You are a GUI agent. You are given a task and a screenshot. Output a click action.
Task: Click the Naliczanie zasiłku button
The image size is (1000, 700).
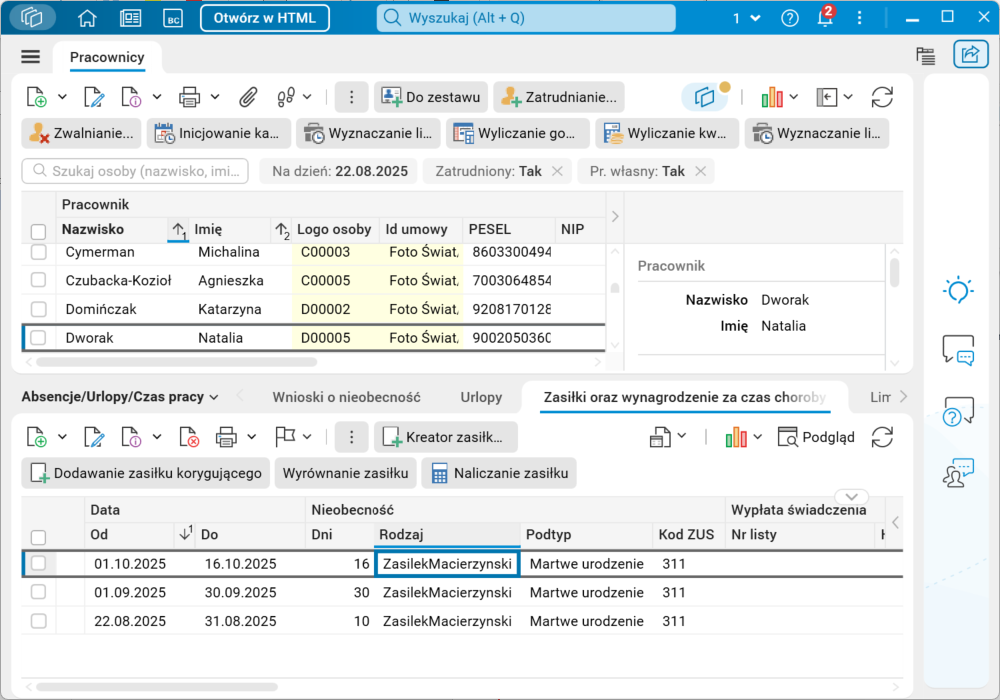click(x=499, y=473)
